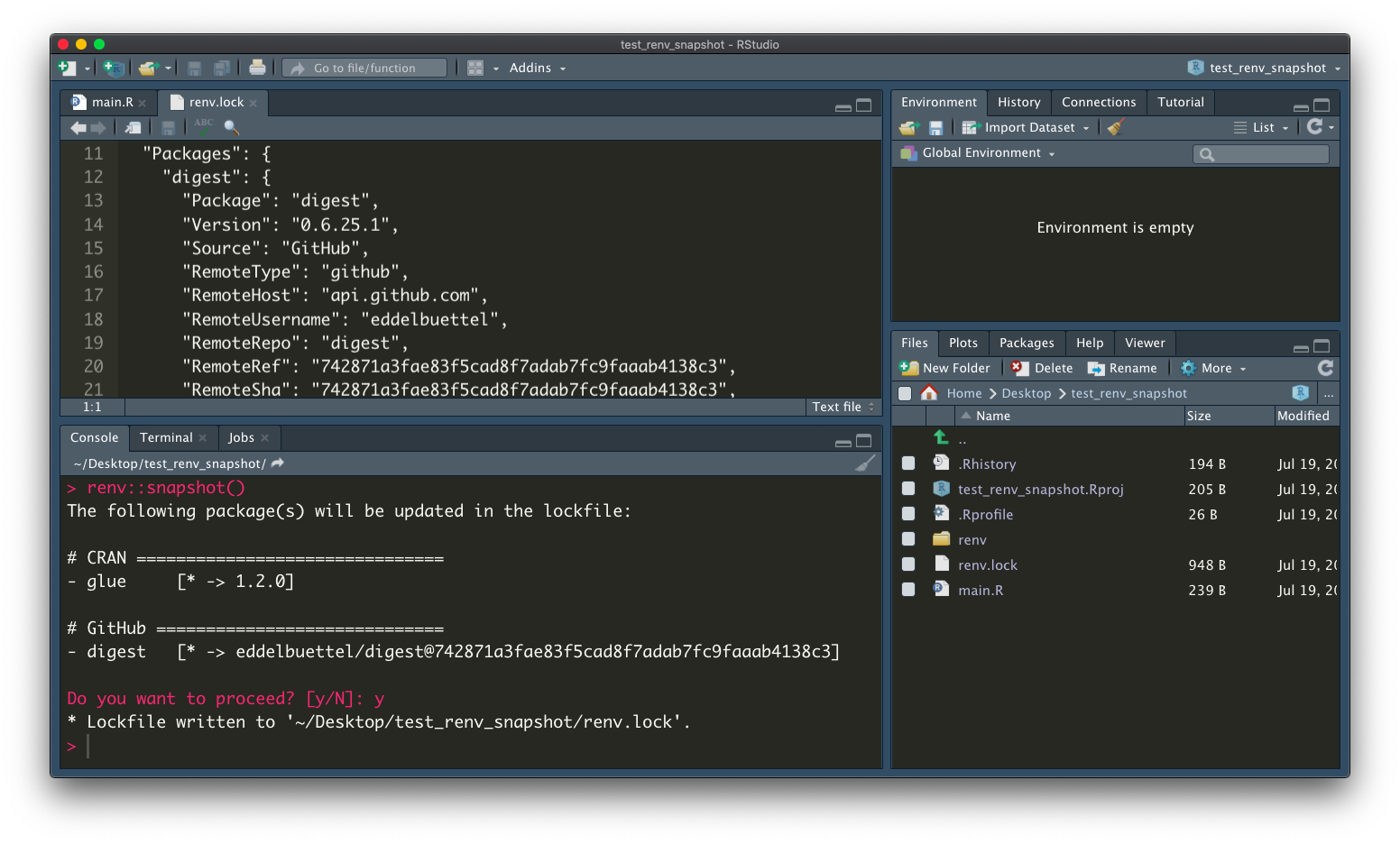Image resolution: width=1400 pixels, height=844 pixels.
Task: Check the test_renv_snapshot.Rproj checkbox
Action: [x=908, y=489]
